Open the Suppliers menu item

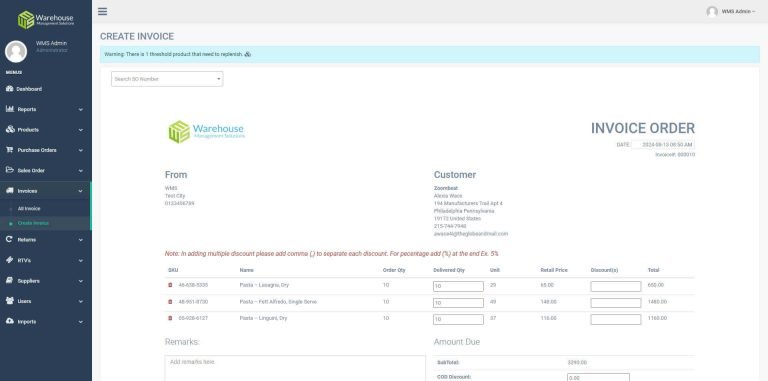pyautogui.click(x=46, y=281)
